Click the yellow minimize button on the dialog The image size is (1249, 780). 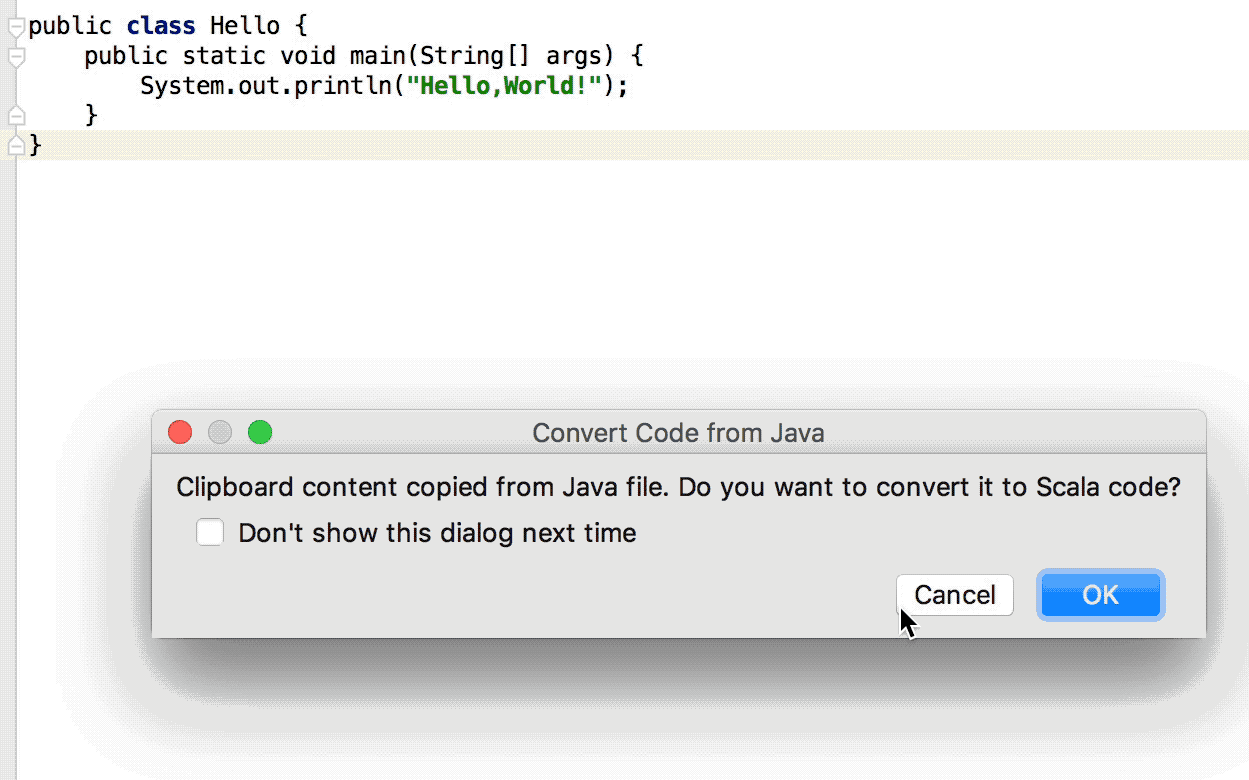tap(220, 432)
